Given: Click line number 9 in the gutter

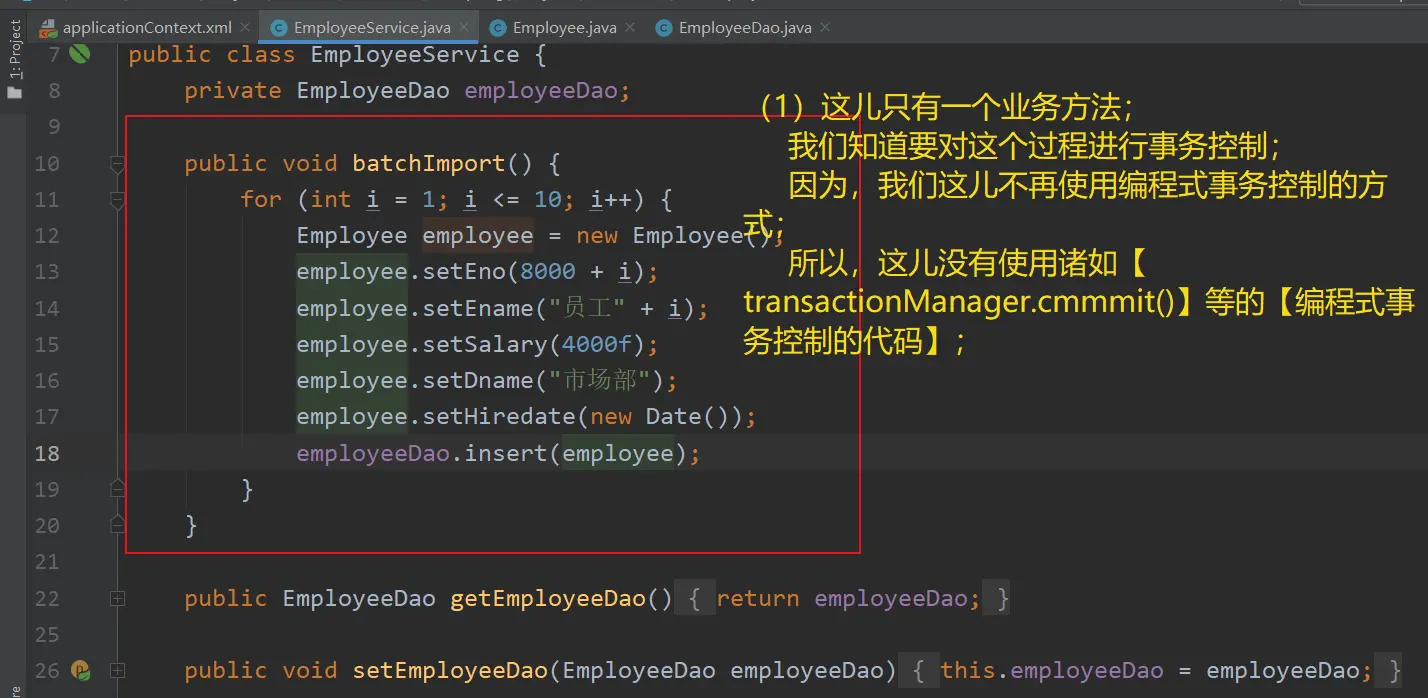Looking at the screenshot, I should 54,127.
